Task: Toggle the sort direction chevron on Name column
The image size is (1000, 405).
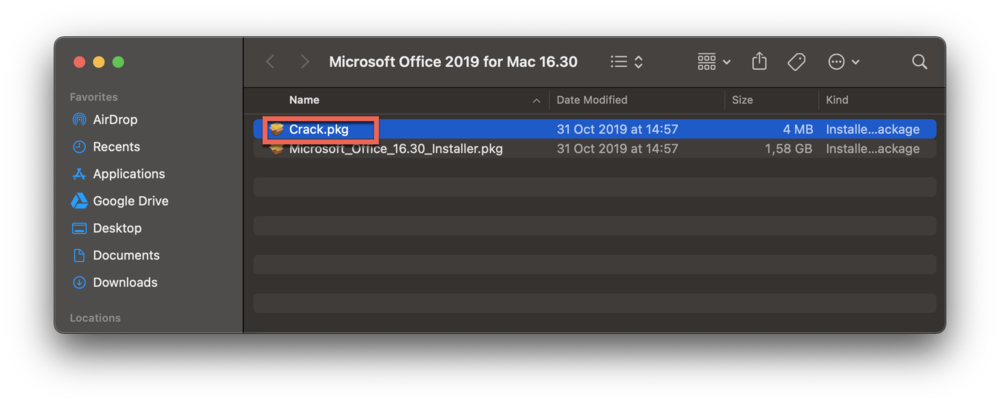Action: (537, 101)
